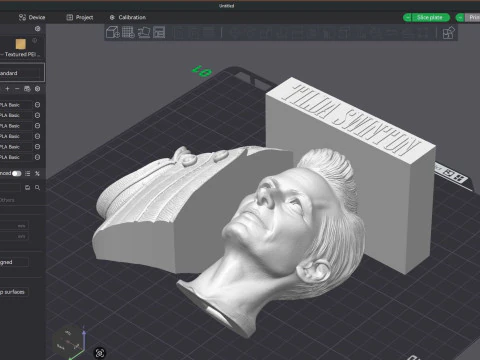Add a filament with the plus icon

tap(7, 89)
